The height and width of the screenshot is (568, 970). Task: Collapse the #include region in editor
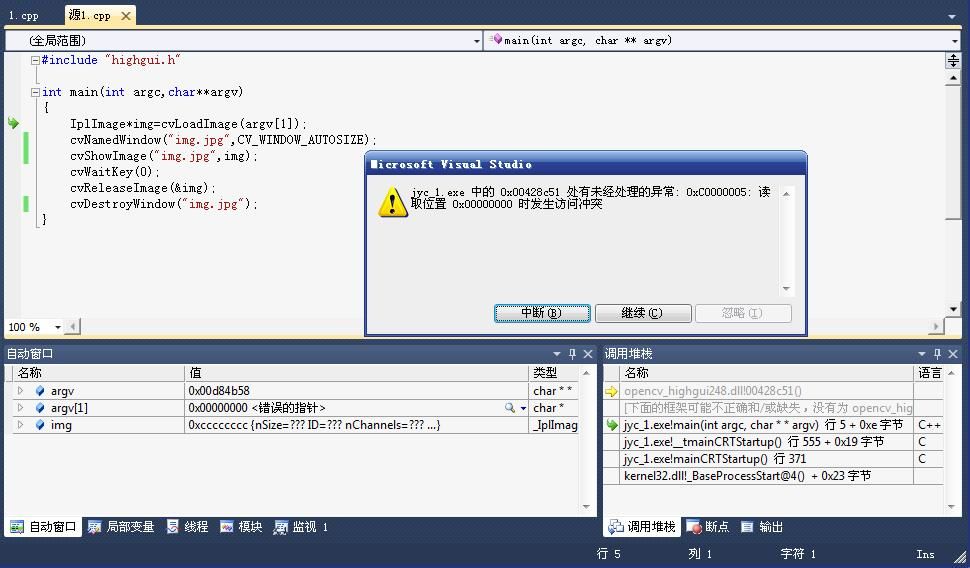pyautogui.click(x=35, y=60)
